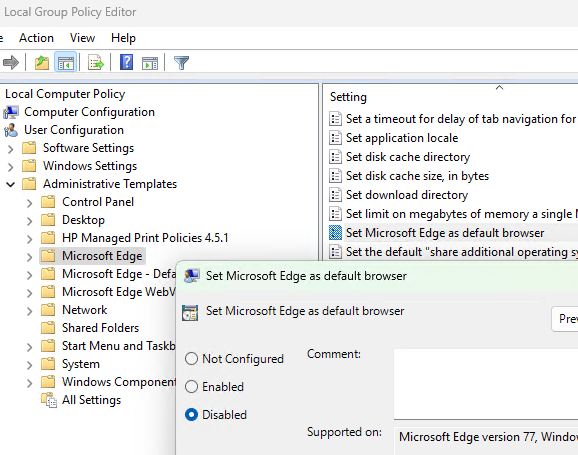Viewport: 578px width, 455px height.
Task: Click the policy icon beside Set download directory
Action: coord(335,195)
